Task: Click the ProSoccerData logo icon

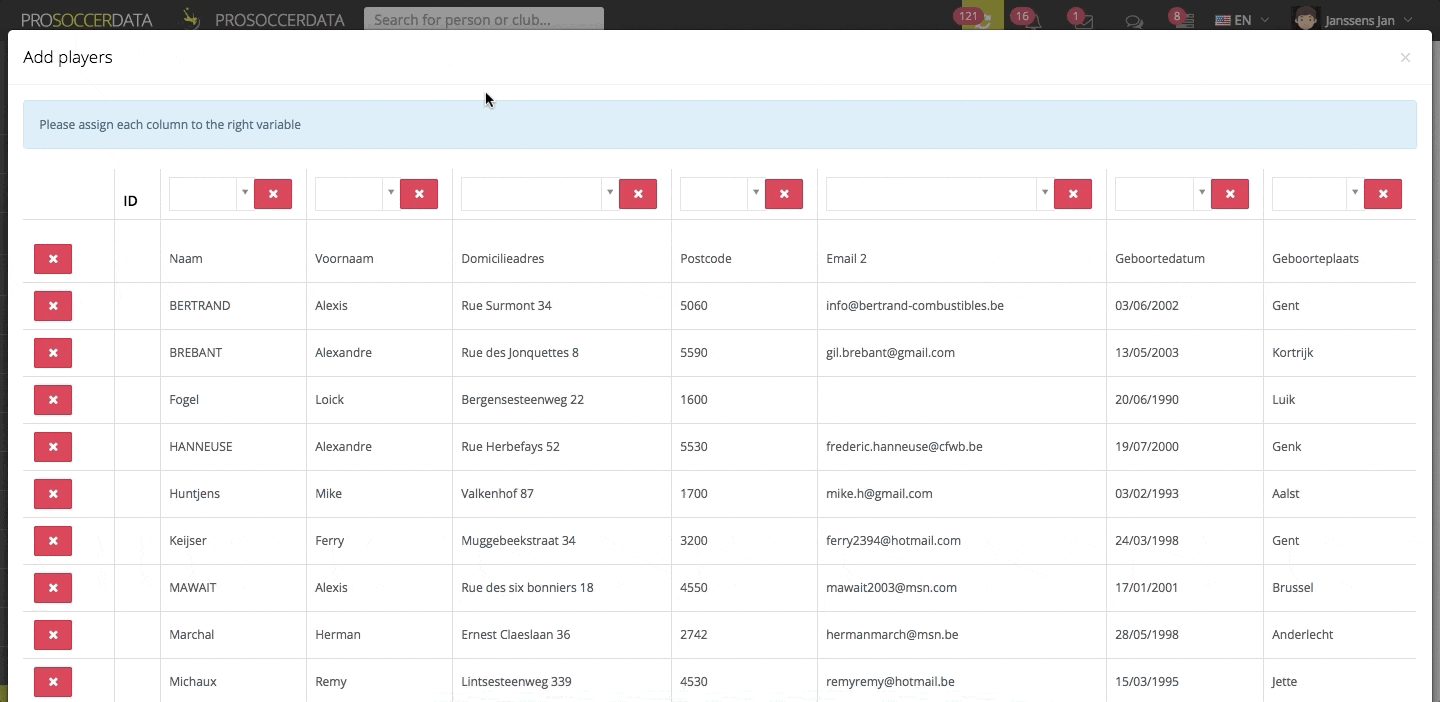Action: [x=191, y=18]
